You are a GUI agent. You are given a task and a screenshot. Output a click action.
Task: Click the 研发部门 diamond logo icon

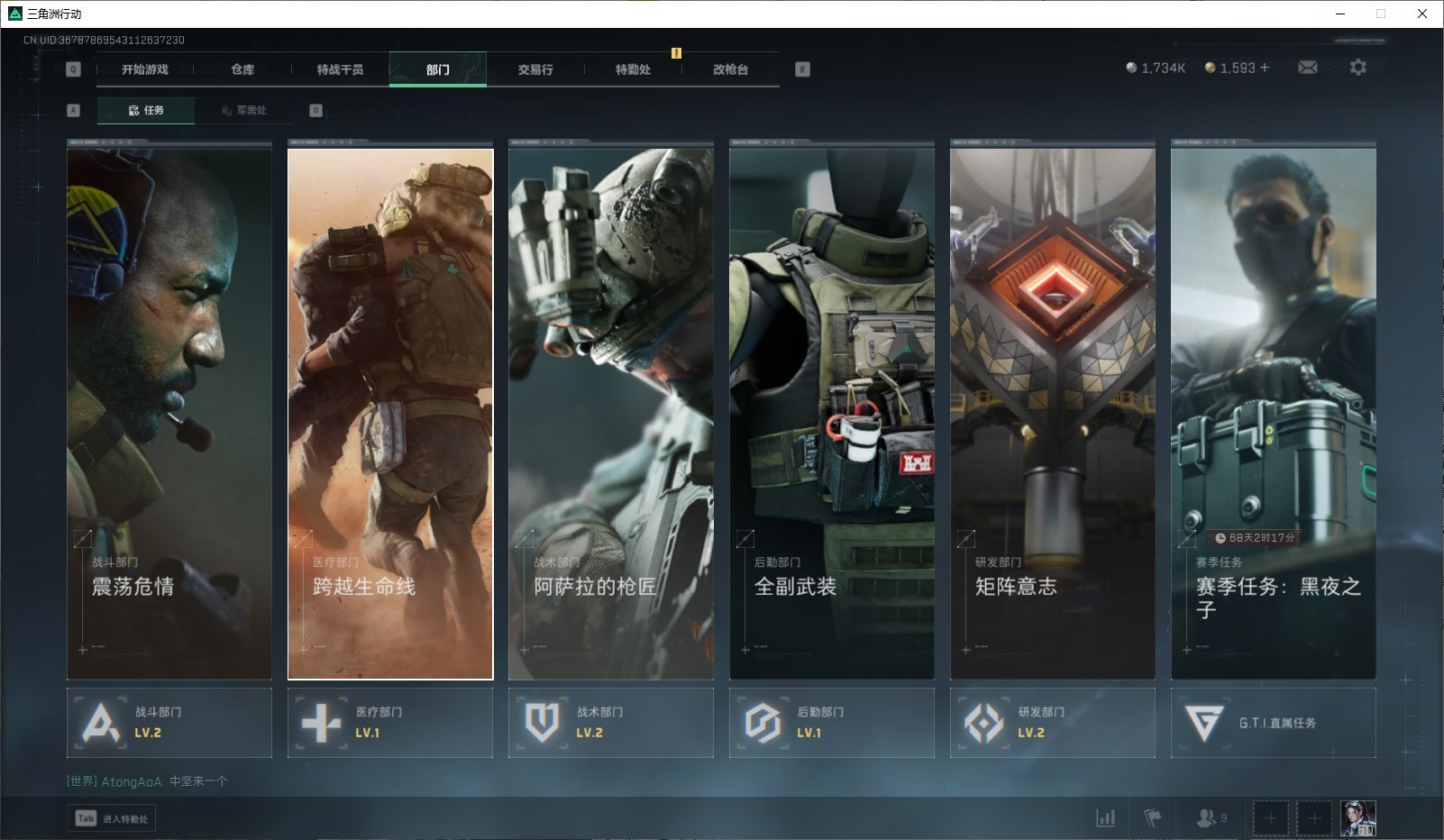click(x=983, y=723)
